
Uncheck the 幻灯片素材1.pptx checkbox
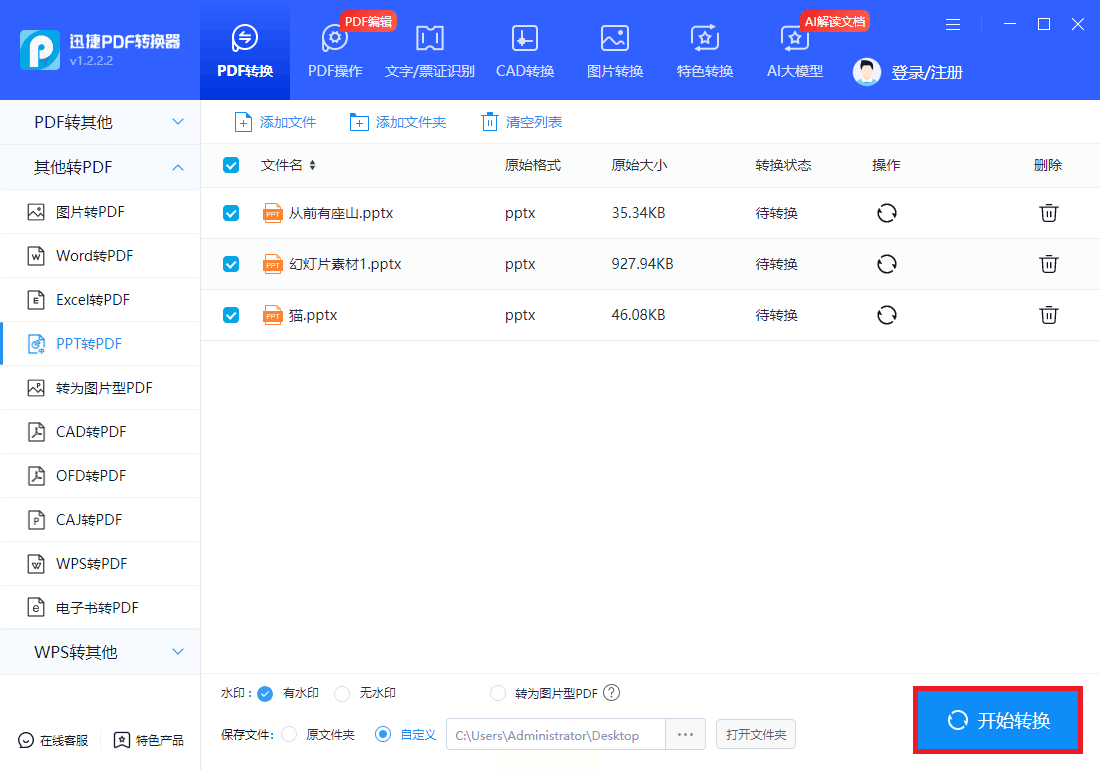click(x=231, y=264)
